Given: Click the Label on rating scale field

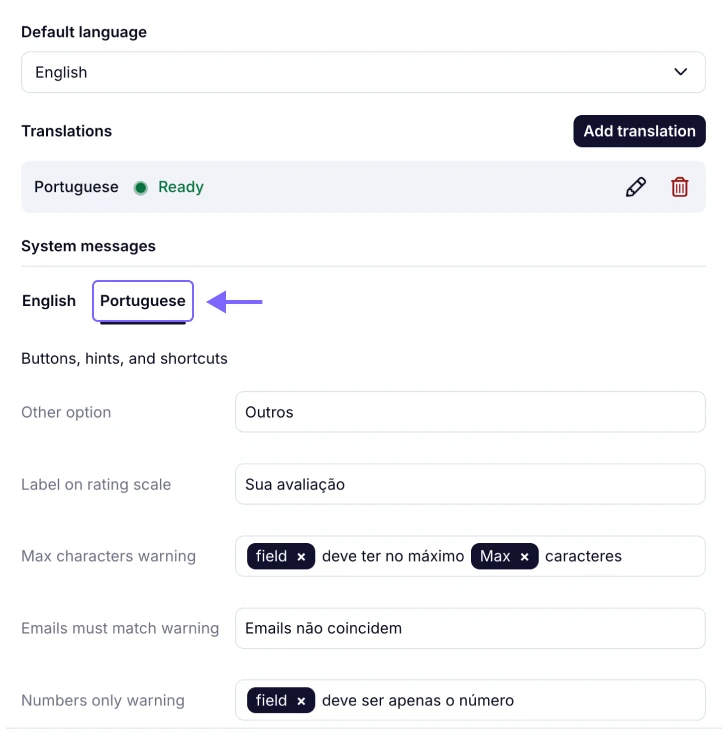Looking at the screenshot, I should coord(470,484).
